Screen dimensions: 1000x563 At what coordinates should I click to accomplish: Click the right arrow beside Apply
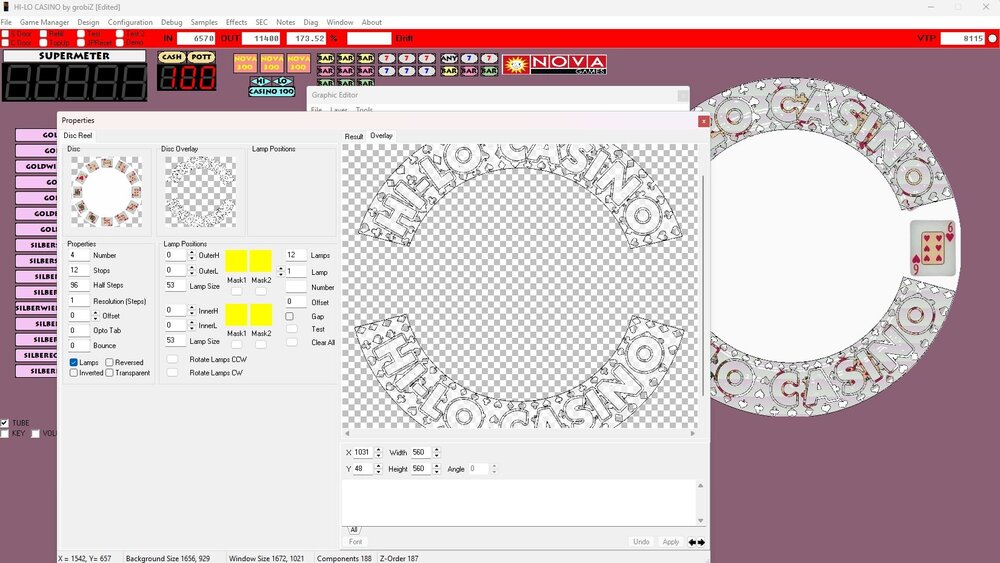702,542
